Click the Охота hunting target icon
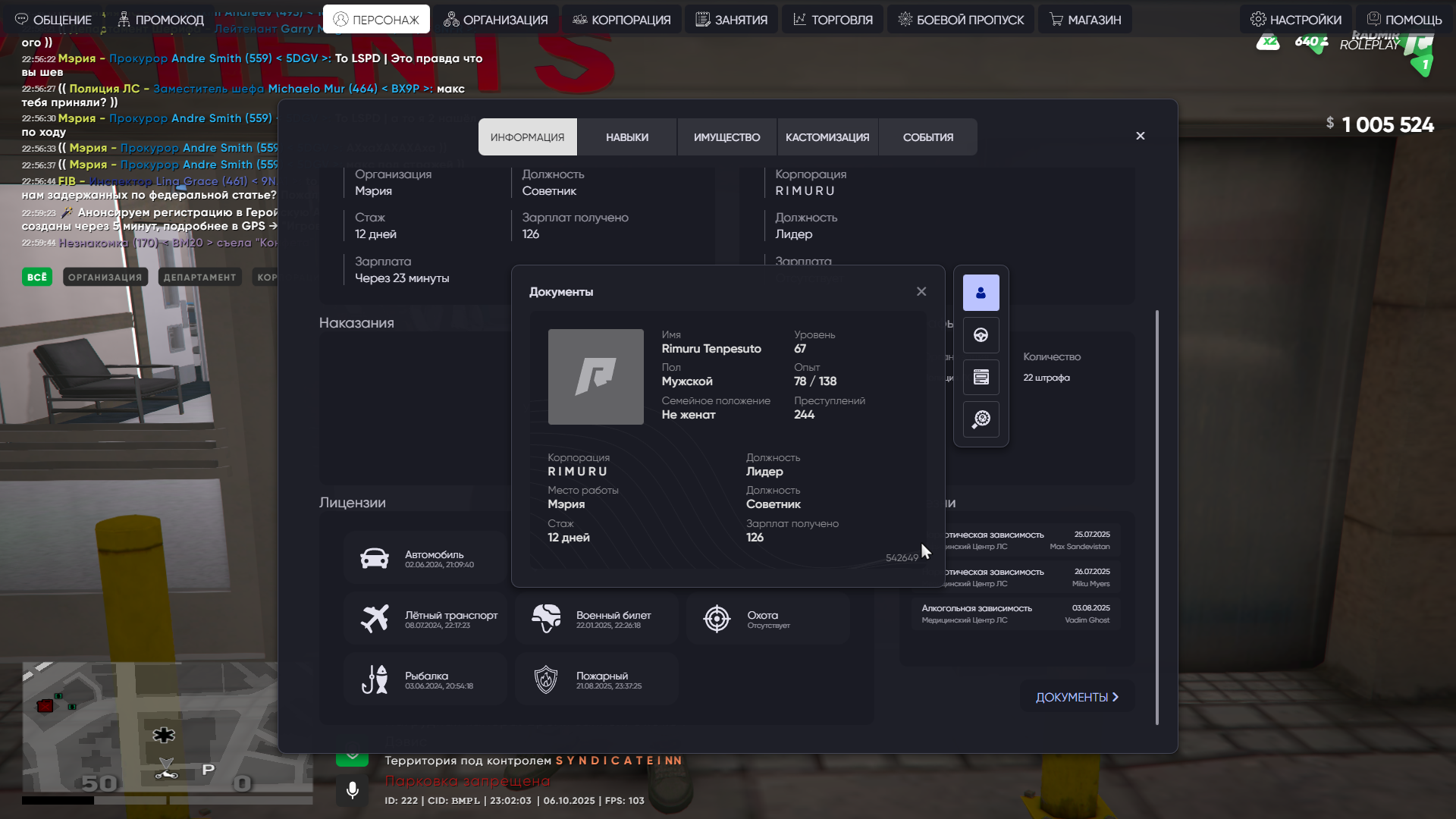This screenshot has width=1456, height=819. click(717, 619)
